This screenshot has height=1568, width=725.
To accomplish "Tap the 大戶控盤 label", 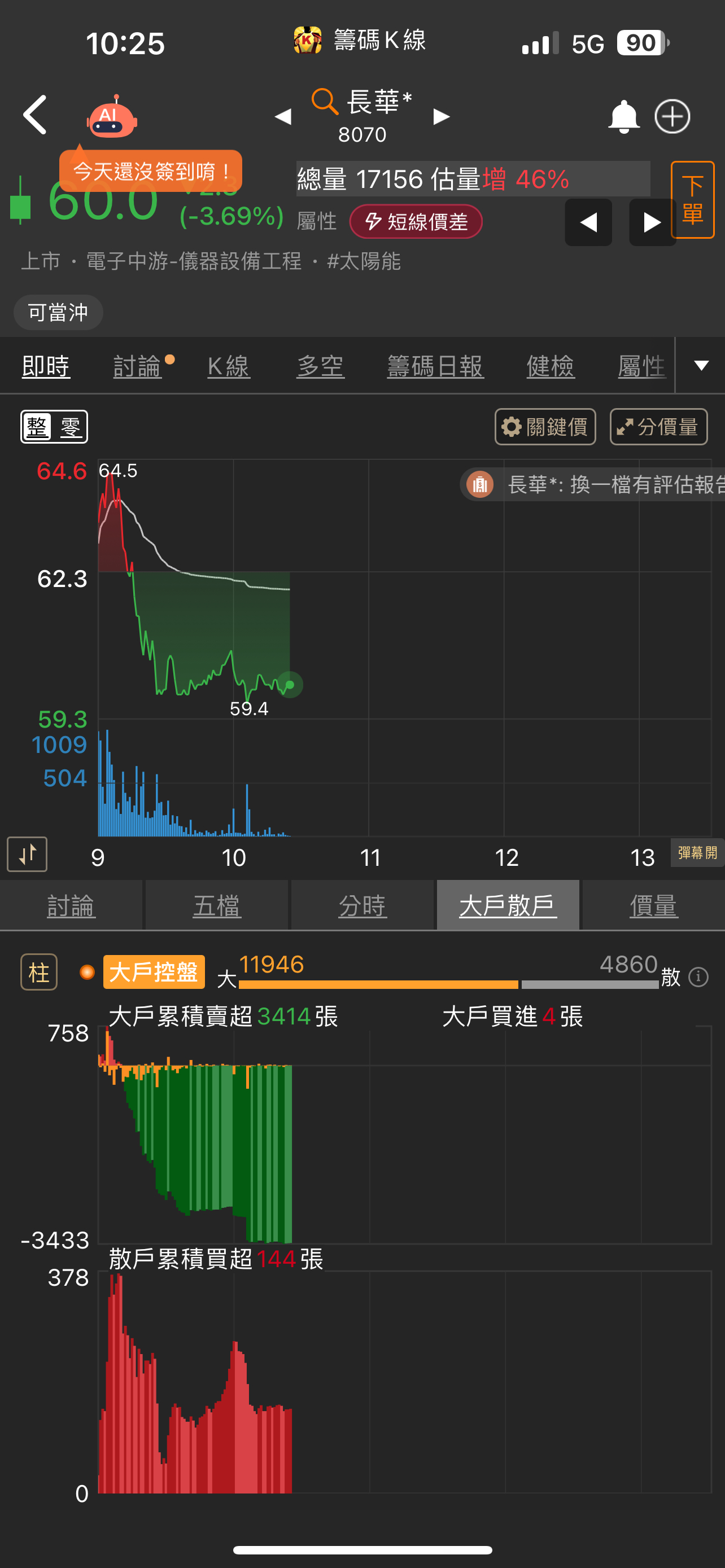I will [x=154, y=972].
